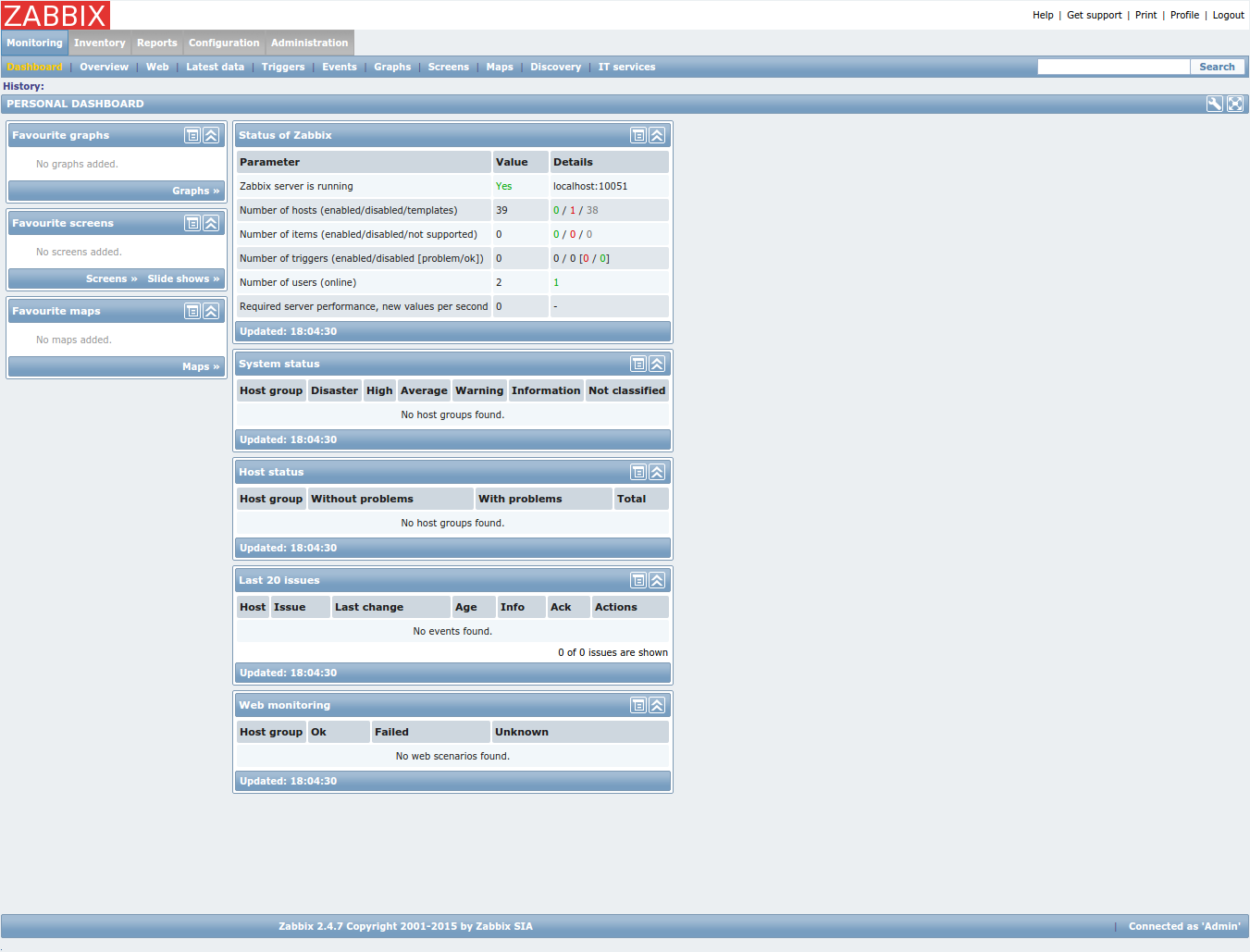Click the ZABBIX logo

pyautogui.click(x=56, y=15)
